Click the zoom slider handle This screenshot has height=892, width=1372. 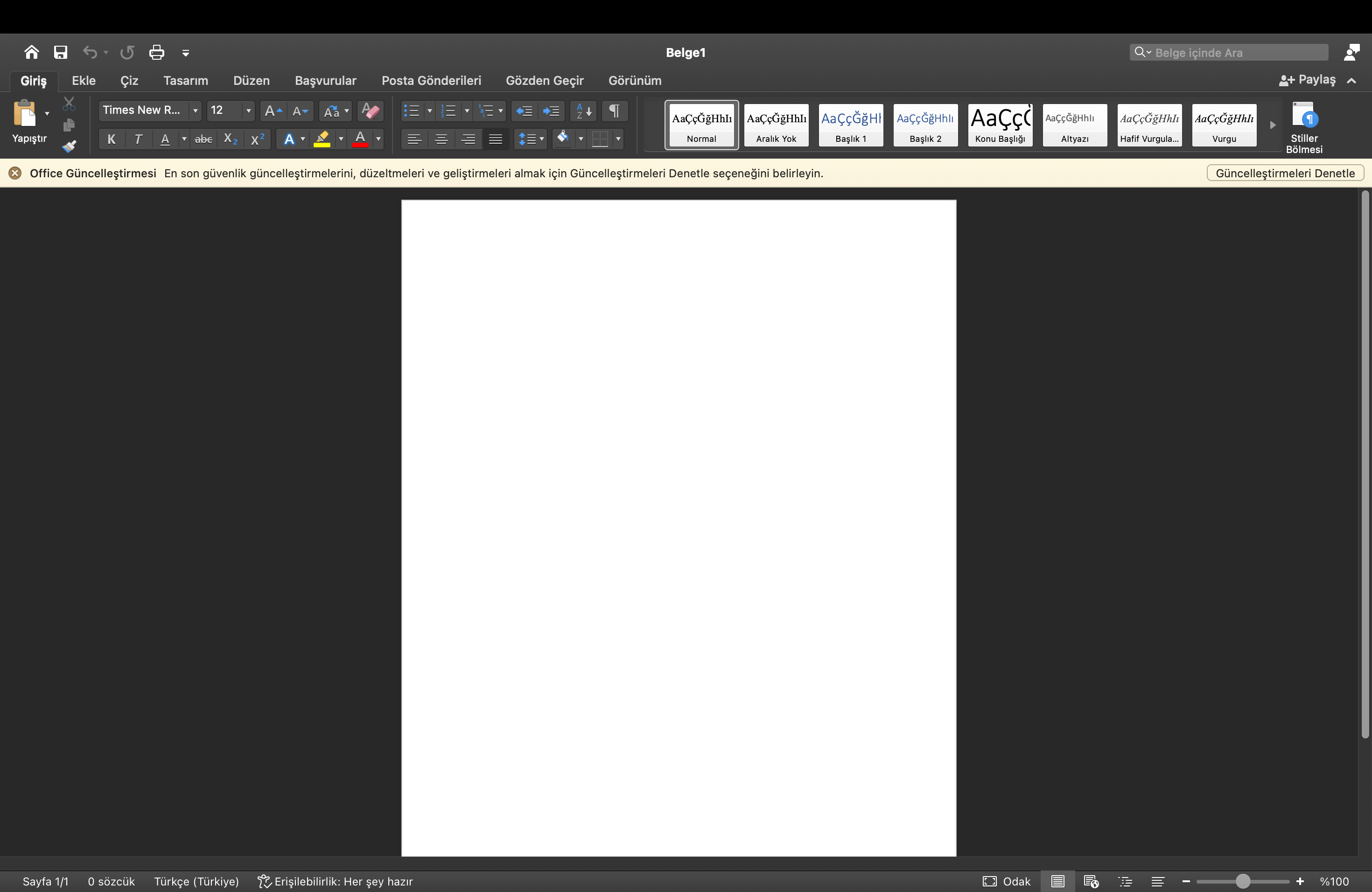pos(1243,881)
